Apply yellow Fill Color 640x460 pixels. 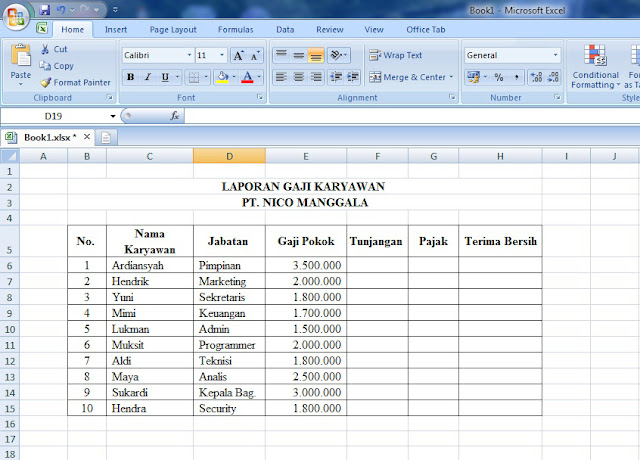[x=222, y=77]
